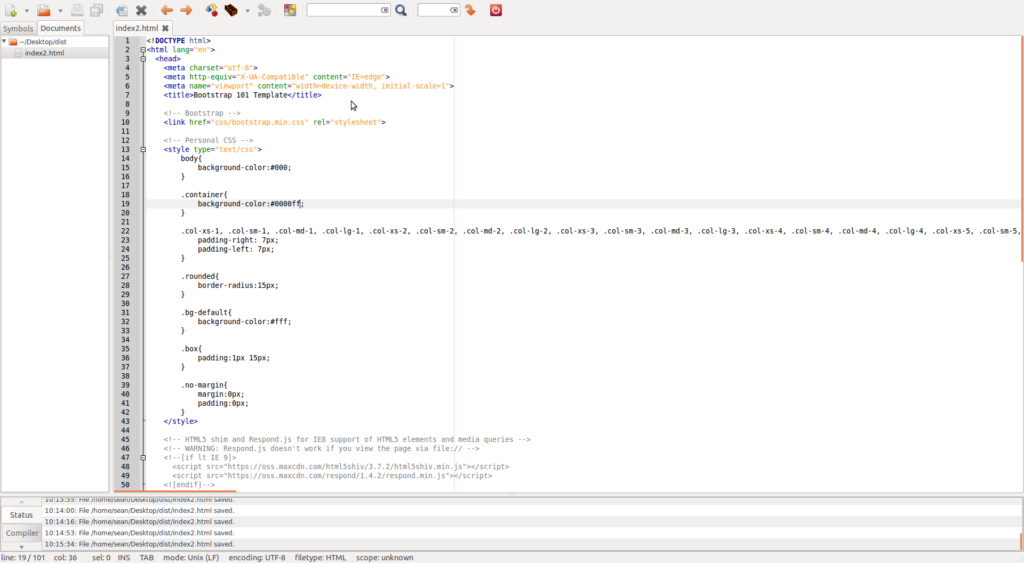Image resolution: width=1024 pixels, height=563 pixels.
Task: Click line number 22 in the margin
Action: coord(125,231)
